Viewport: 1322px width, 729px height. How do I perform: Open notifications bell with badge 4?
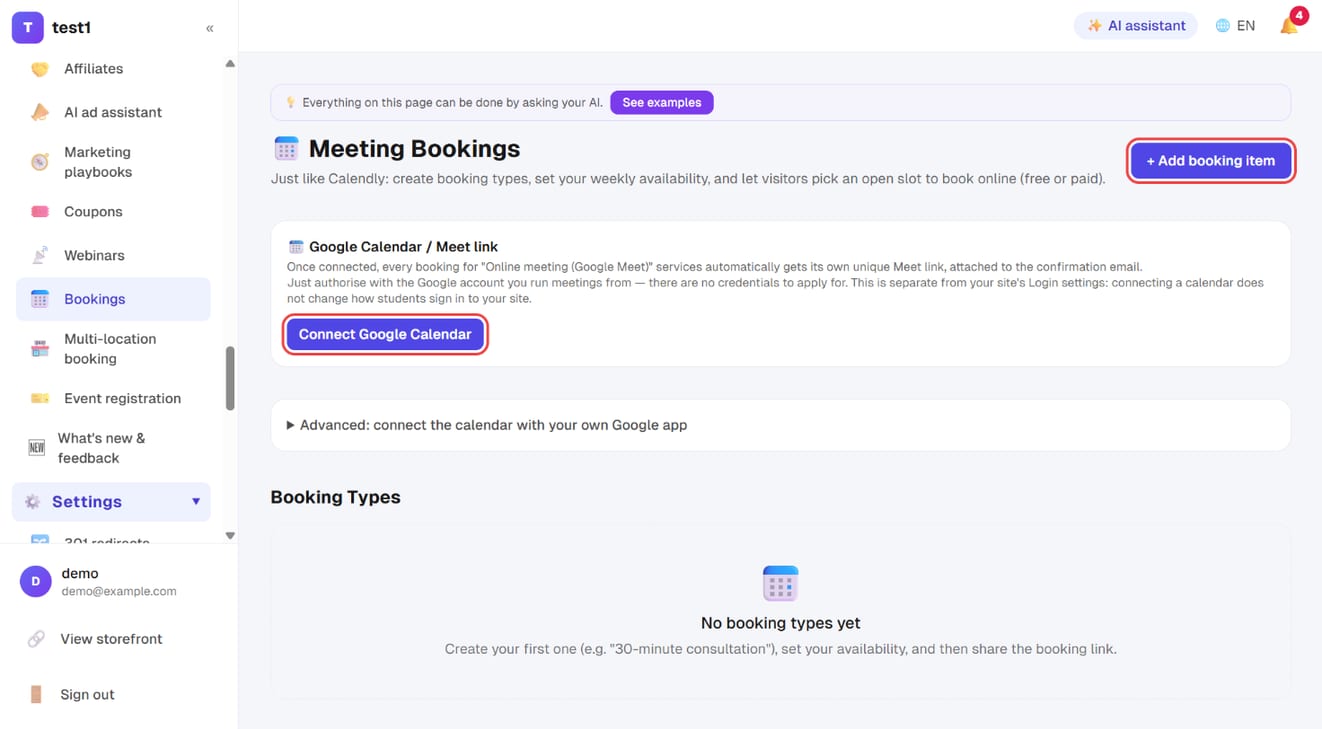(1290, 25)
